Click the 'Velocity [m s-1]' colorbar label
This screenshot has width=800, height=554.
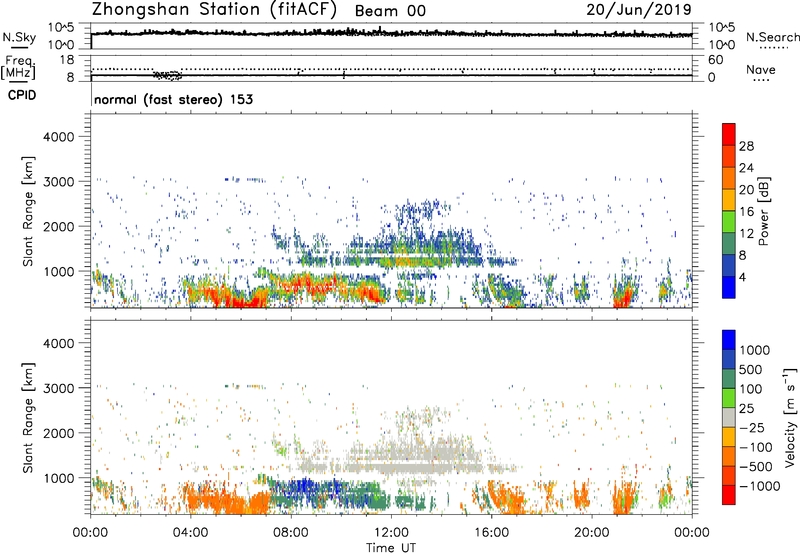tap(790, 417)
